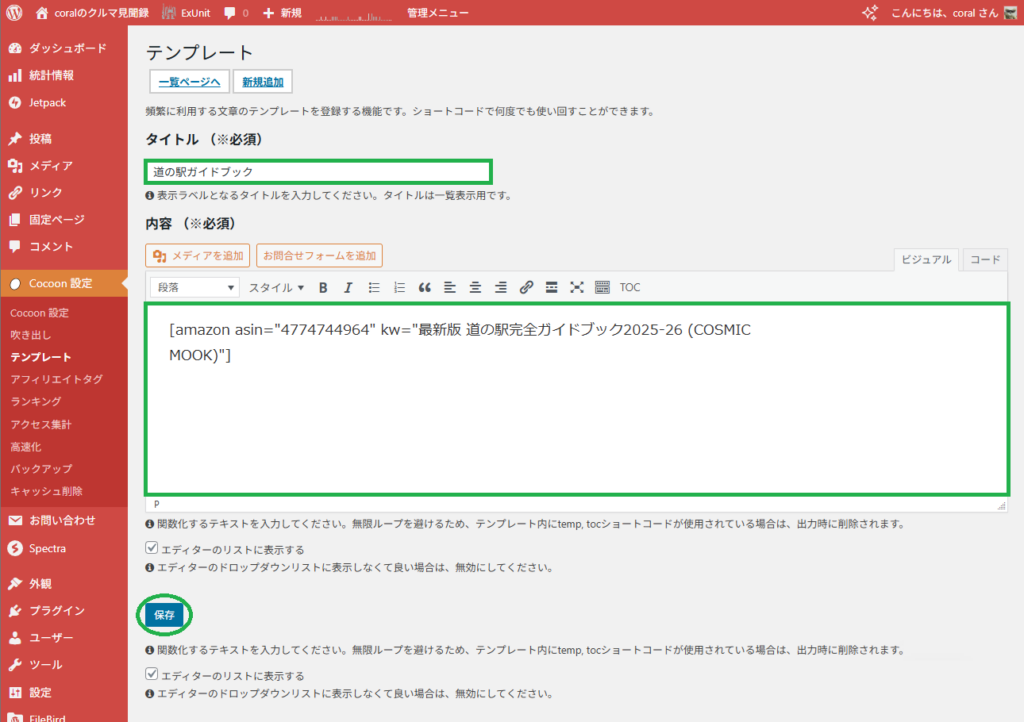Switch to the コード editor tab
The image size is (1024, 722).
[984, 259]
